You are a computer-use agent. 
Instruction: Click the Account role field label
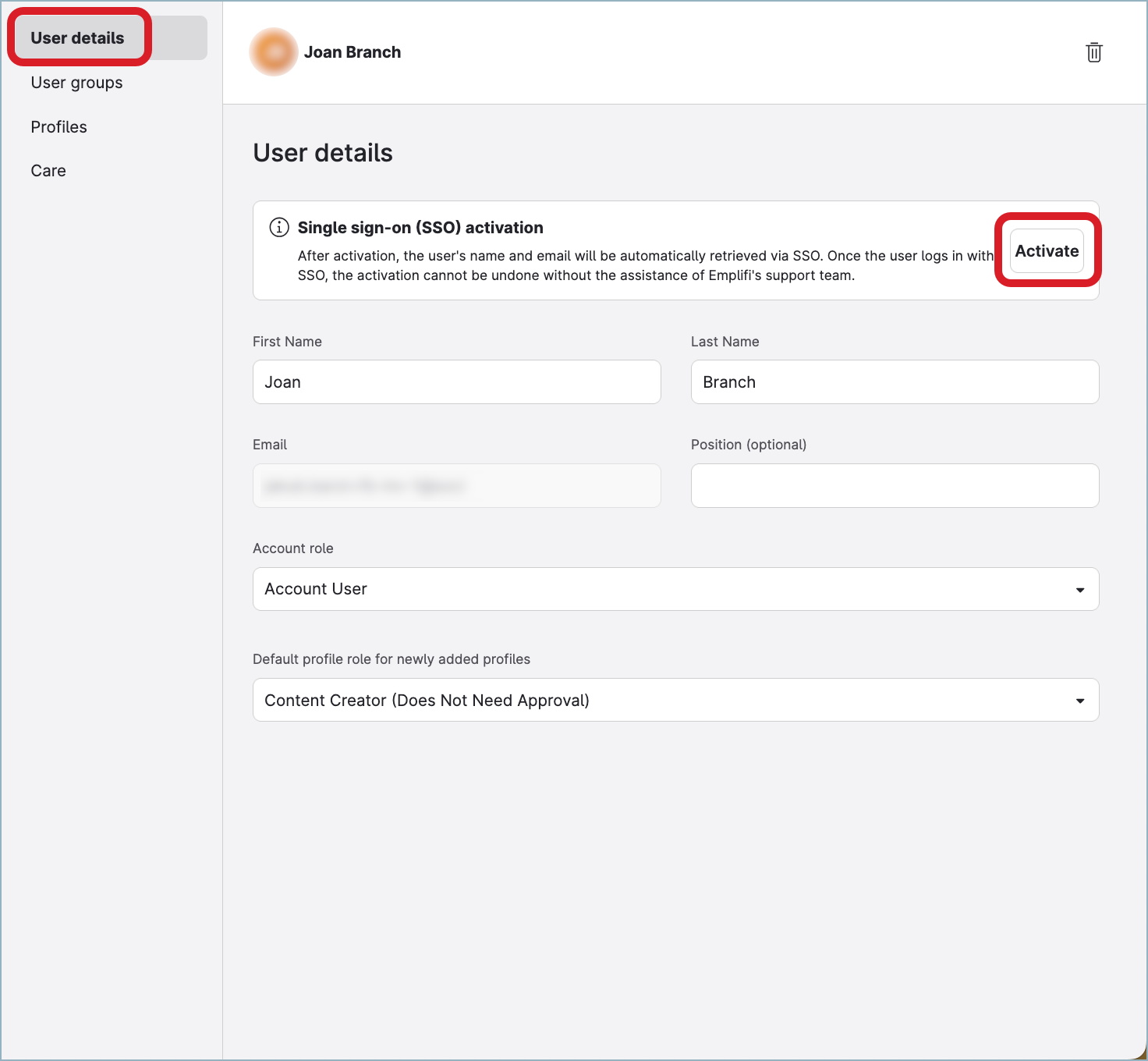click(x=293, y=548)
